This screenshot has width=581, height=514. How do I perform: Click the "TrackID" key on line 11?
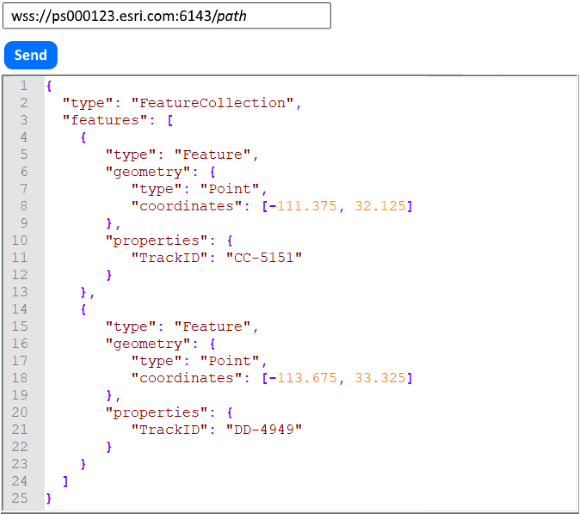(170, 258)
